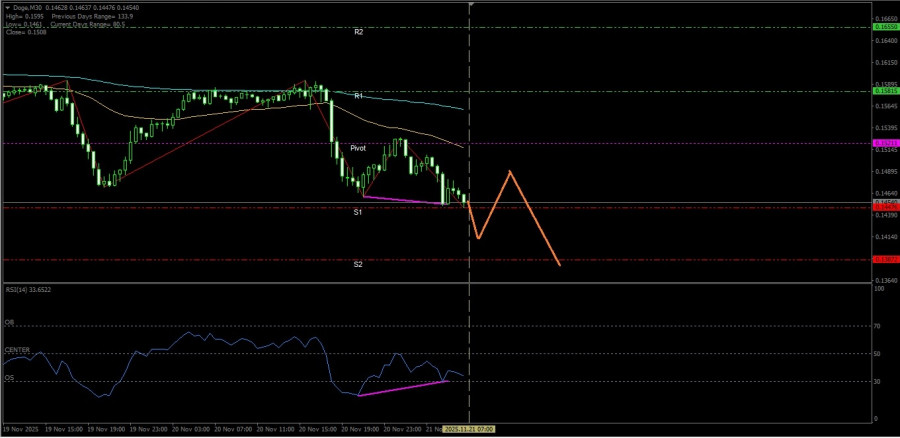Click the 20 Nov 07:00 time axis label

[x=234, y=429]
